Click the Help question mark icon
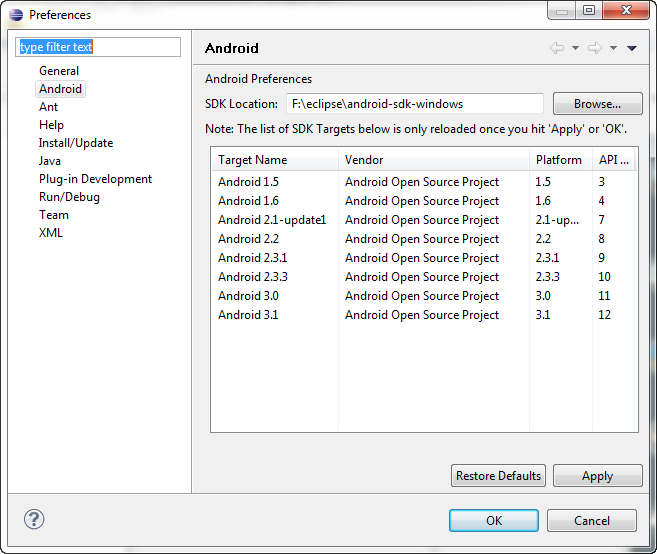Image resolution: width=657 pixels, height=554 pixels. (34, 519)
